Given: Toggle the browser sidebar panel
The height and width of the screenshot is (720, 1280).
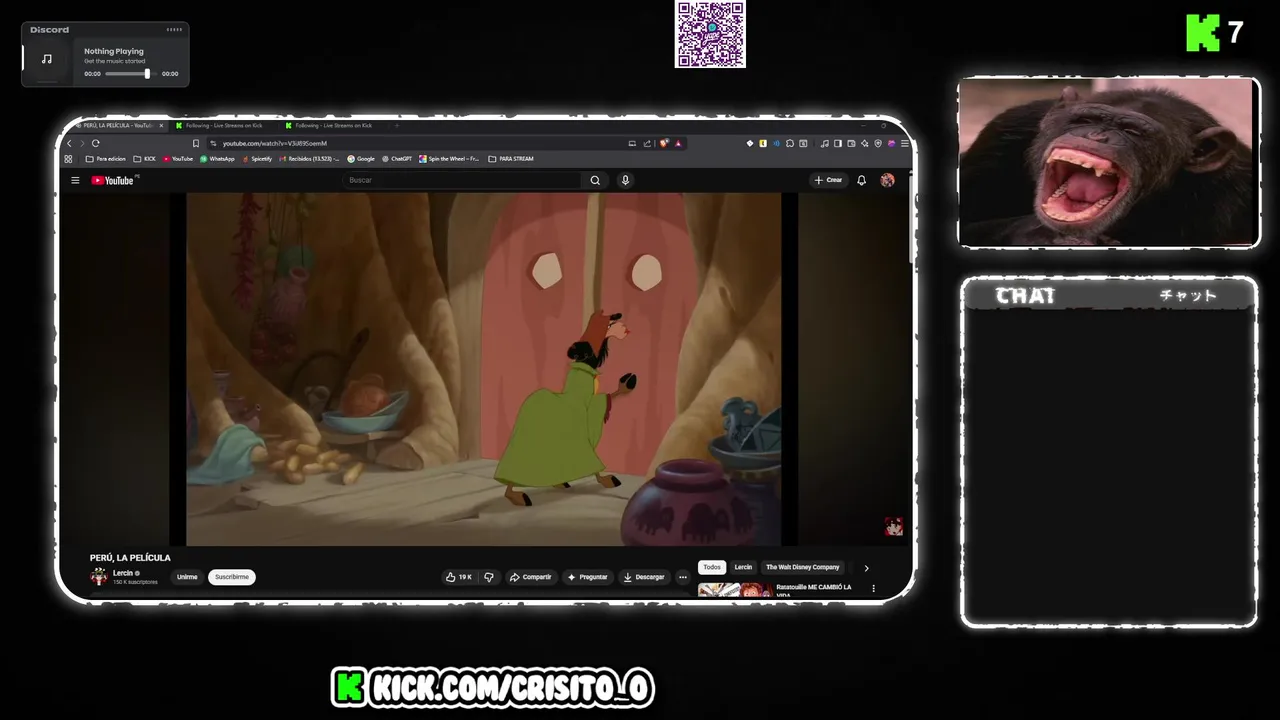Looking at the screenshot, I should coord(838,143).
